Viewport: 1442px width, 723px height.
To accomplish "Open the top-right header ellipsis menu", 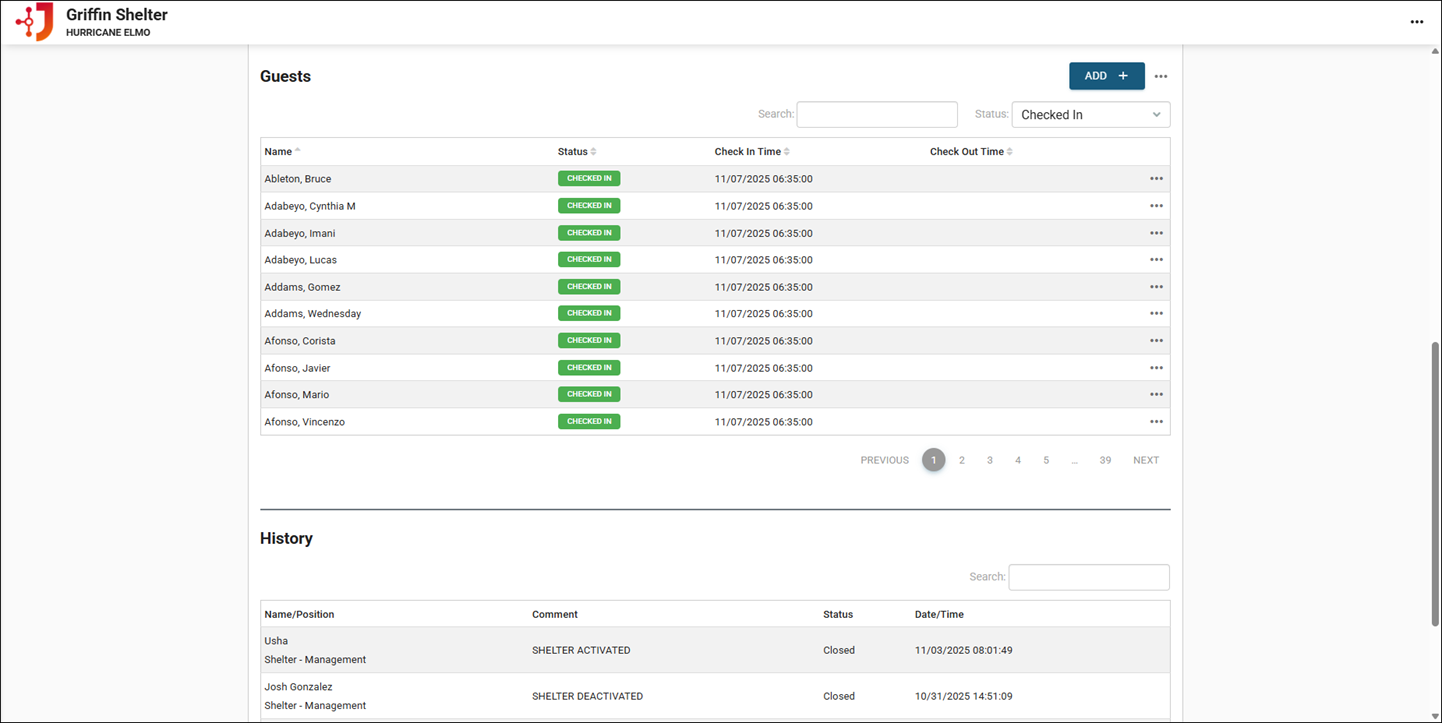I will (x=1416, y=22).
